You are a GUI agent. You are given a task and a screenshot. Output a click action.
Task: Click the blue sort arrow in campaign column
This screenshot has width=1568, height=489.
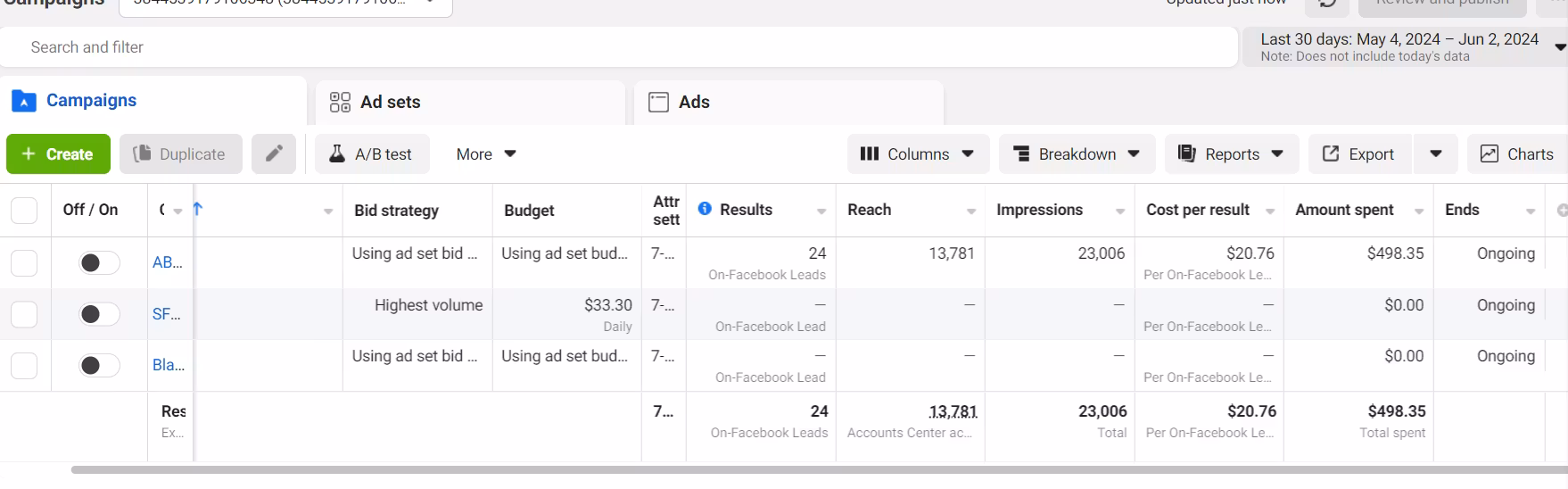[198, 209]
